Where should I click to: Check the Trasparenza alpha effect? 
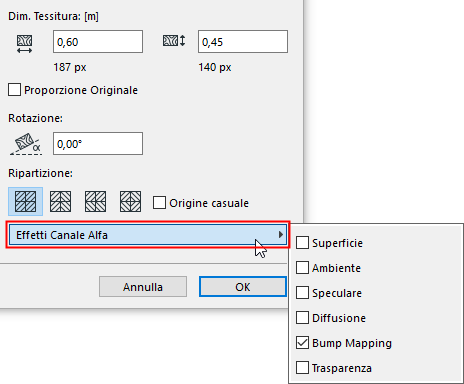click(x=302, y=368)
